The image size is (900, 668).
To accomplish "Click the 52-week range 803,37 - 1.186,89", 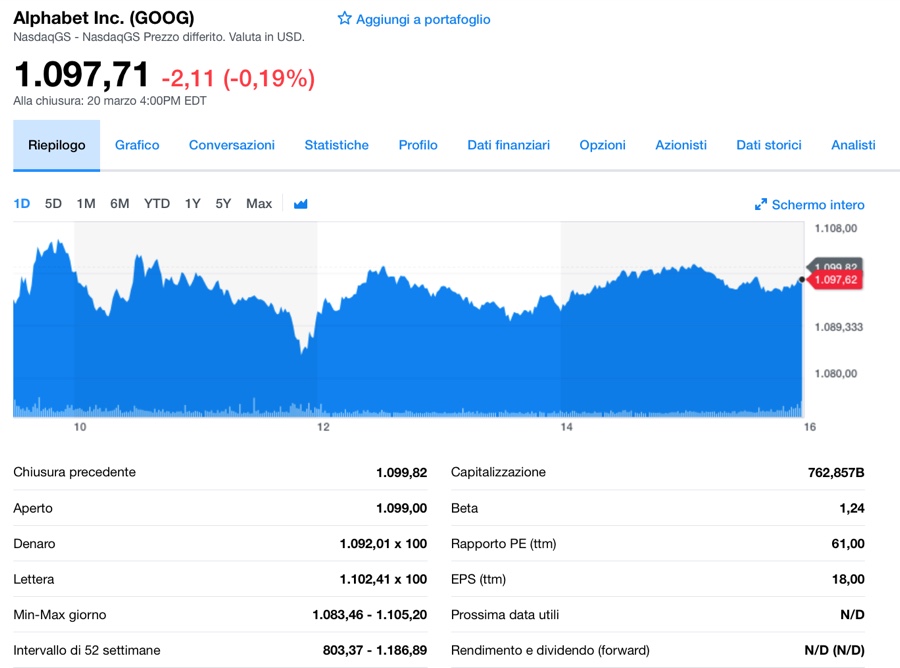I will 375,651.
